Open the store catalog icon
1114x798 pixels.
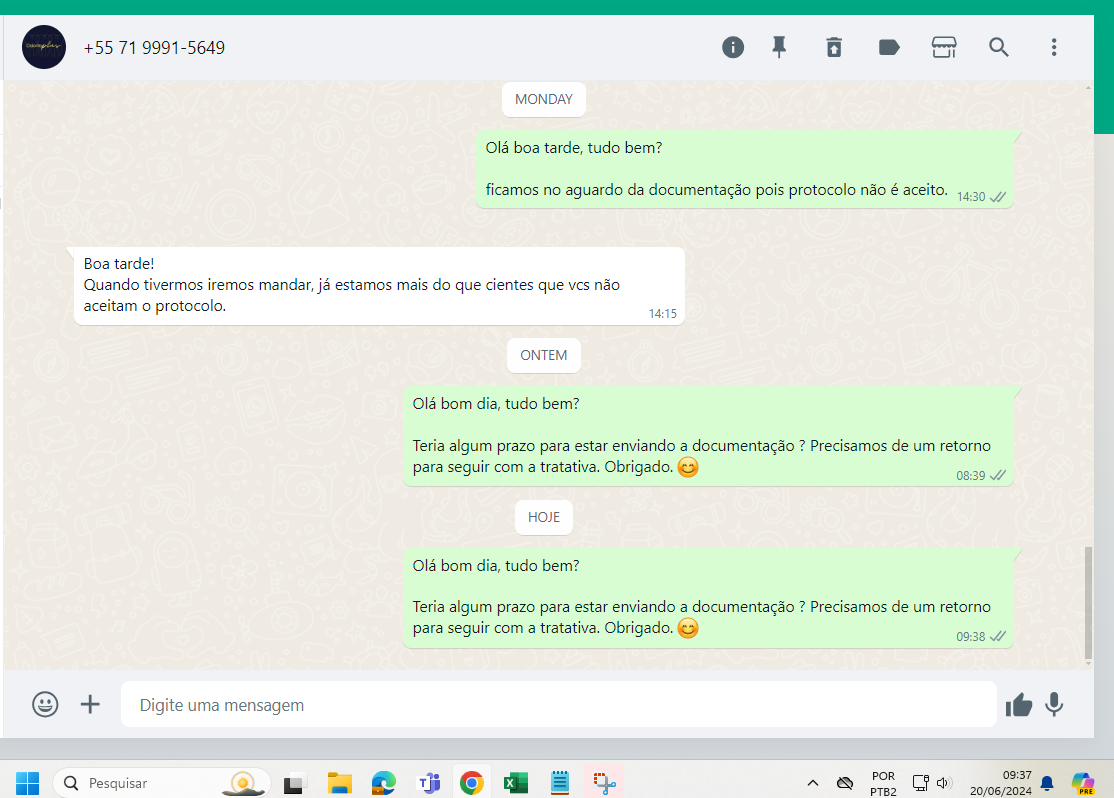click(x=944, y=47)
